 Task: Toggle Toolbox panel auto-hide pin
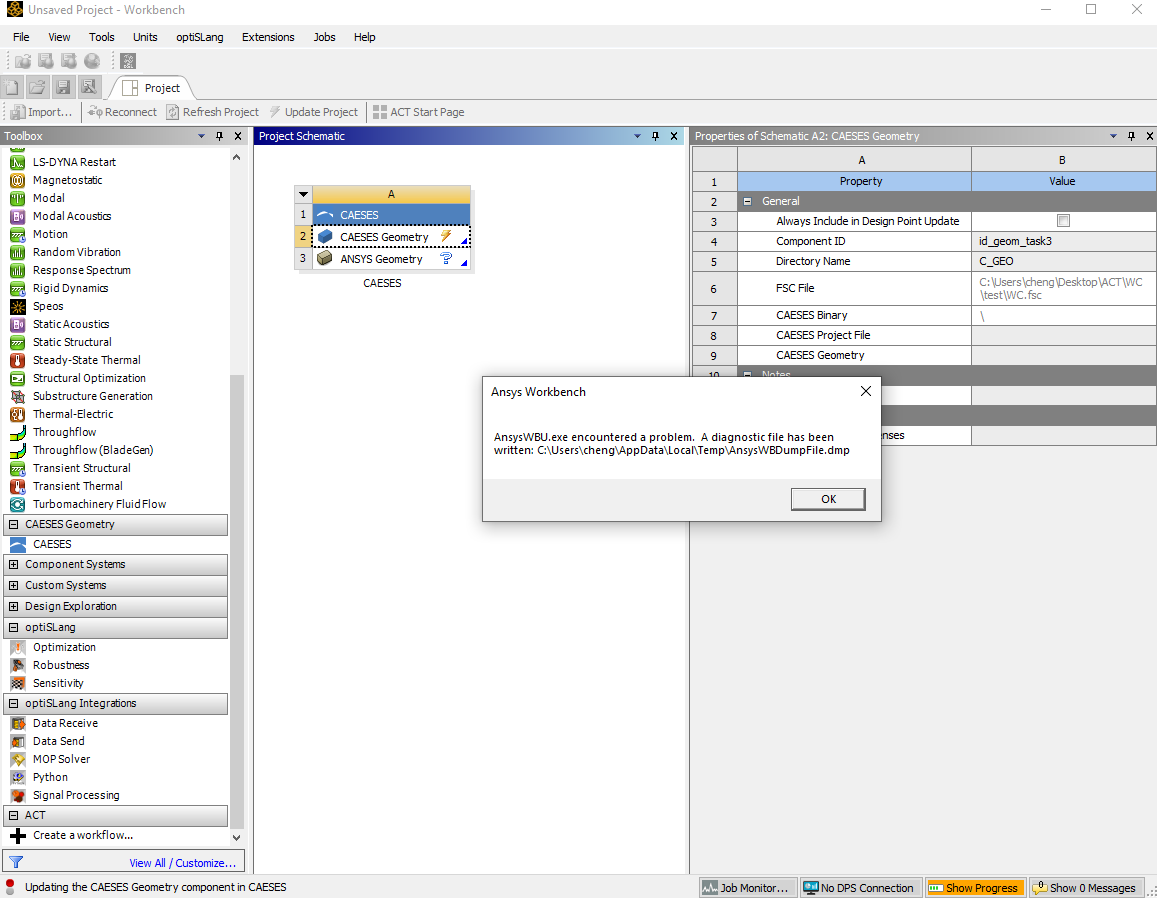click(x=219, y=136)
